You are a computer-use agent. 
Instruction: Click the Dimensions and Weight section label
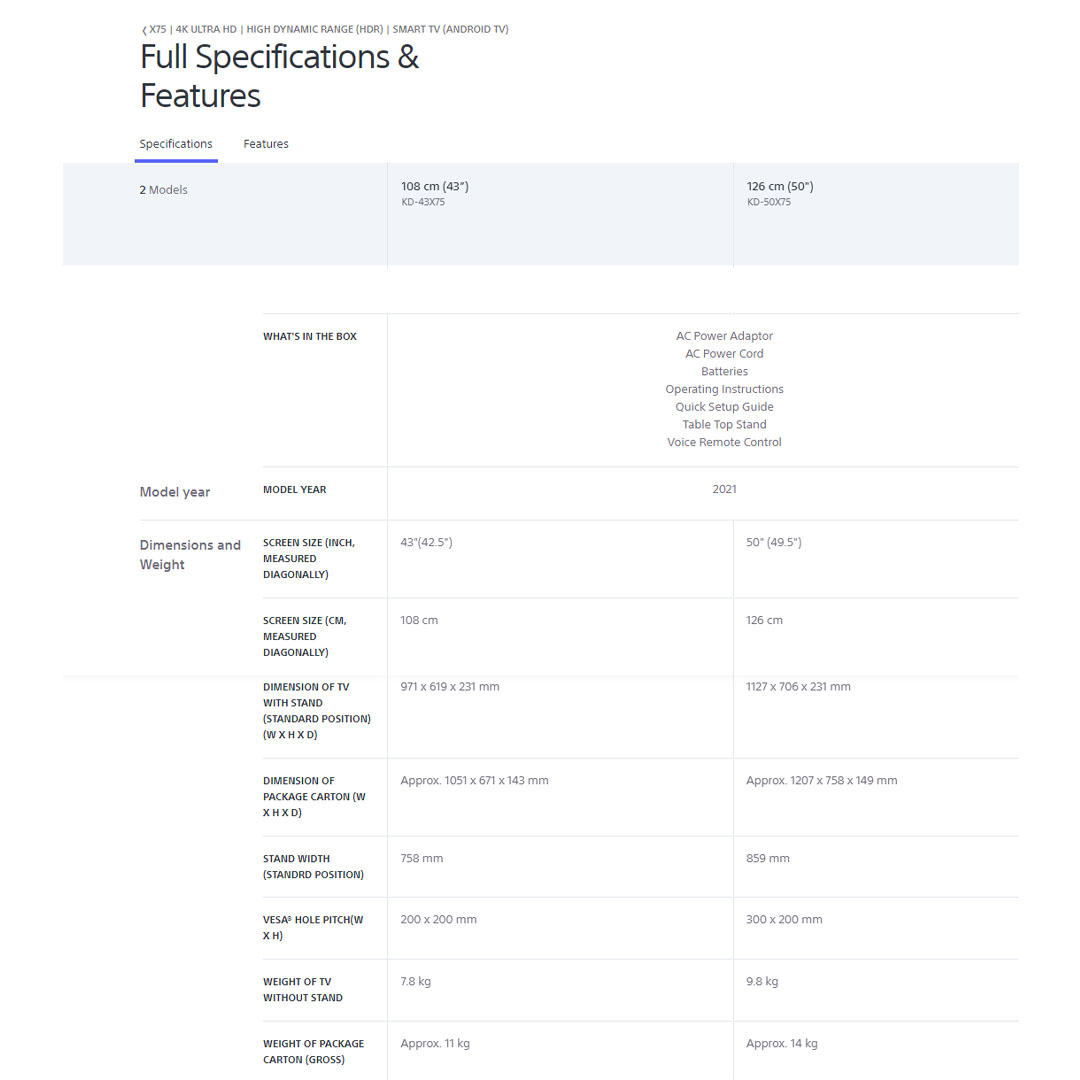(x=190, y=555)
